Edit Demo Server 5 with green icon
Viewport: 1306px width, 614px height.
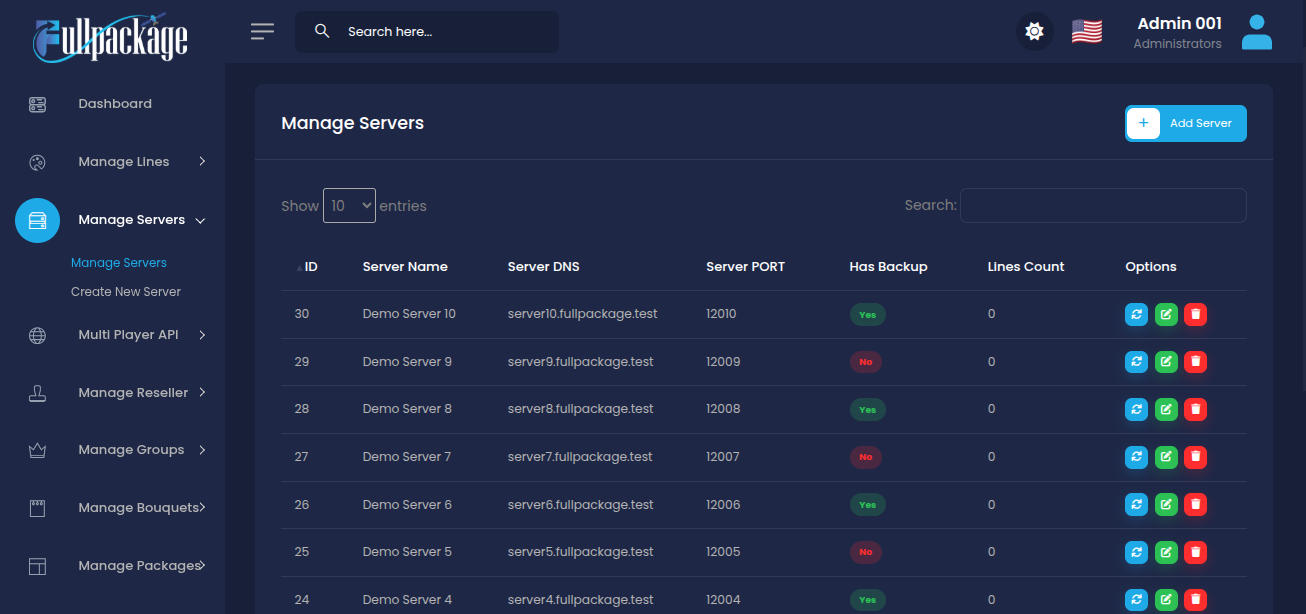(x=1166, y=552)
